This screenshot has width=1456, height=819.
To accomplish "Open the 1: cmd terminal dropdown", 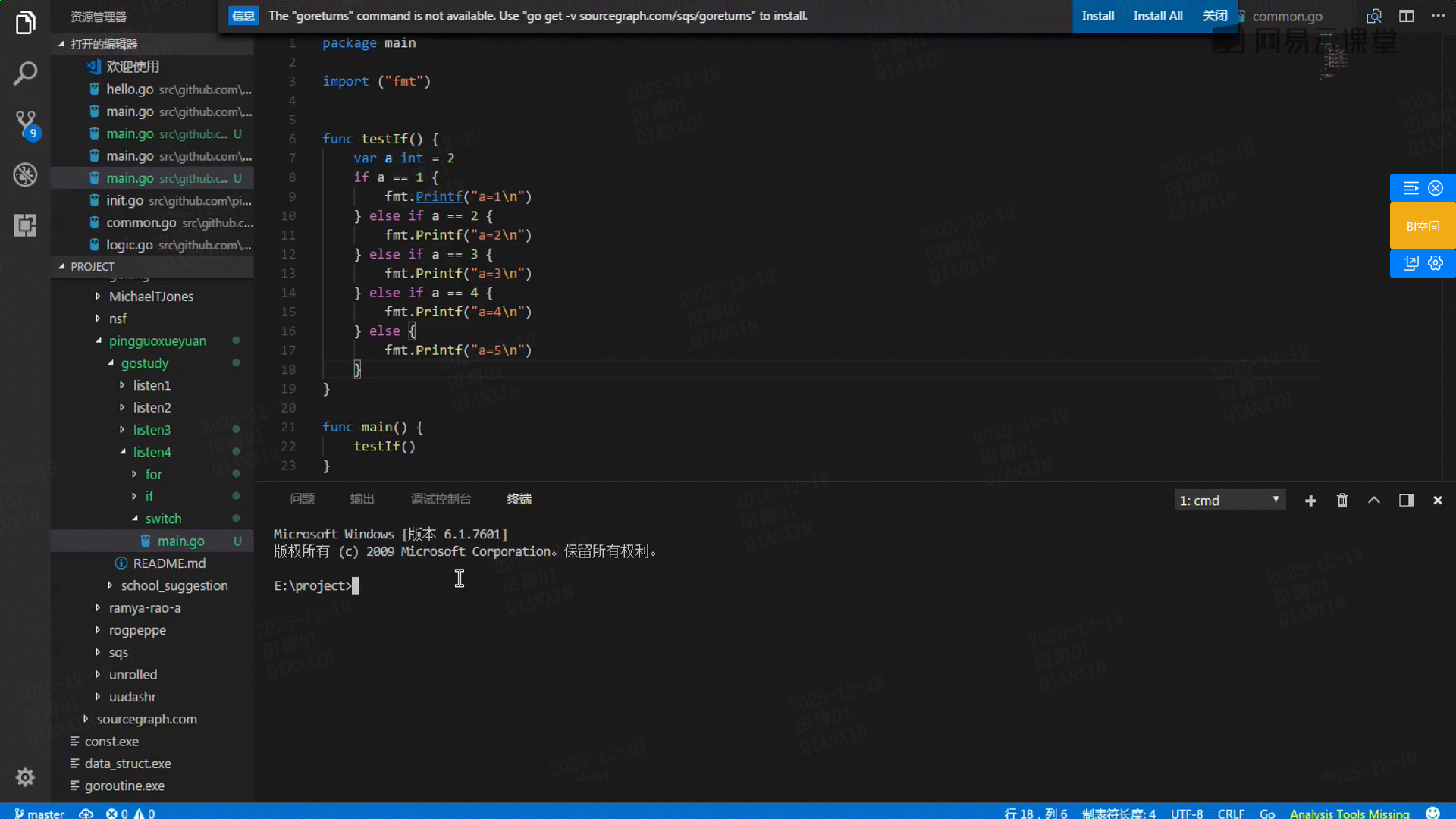I will (1229, 500).
